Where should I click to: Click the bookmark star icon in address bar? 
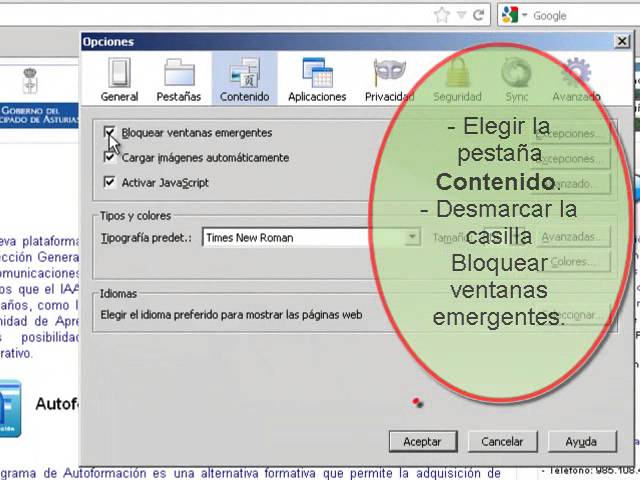[442, 16]
